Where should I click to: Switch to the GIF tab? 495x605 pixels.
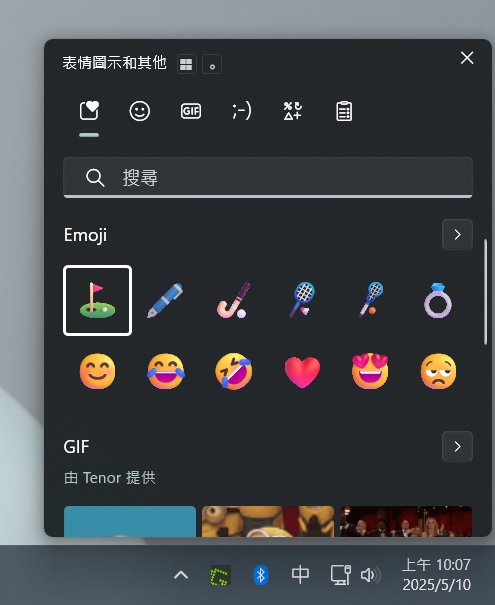191,111
